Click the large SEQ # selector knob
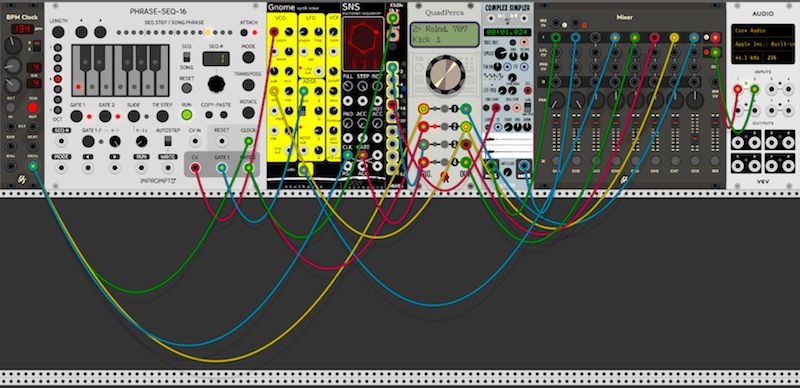This screenshot has height=388, width=800. coord(216,84)
